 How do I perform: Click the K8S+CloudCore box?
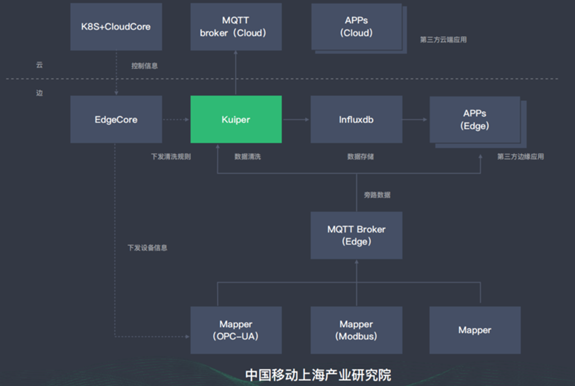click(x=116, y=27)
